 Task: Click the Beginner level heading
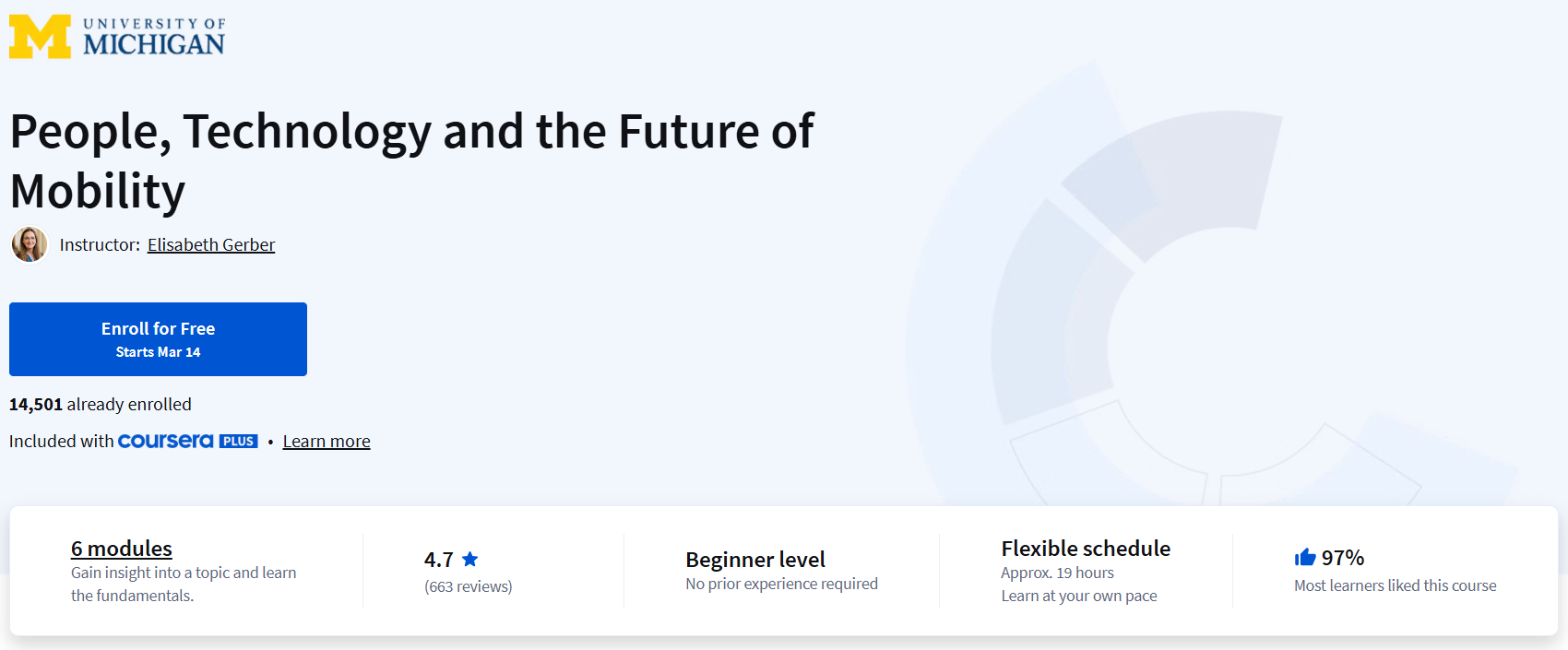[x=755, y=560]
